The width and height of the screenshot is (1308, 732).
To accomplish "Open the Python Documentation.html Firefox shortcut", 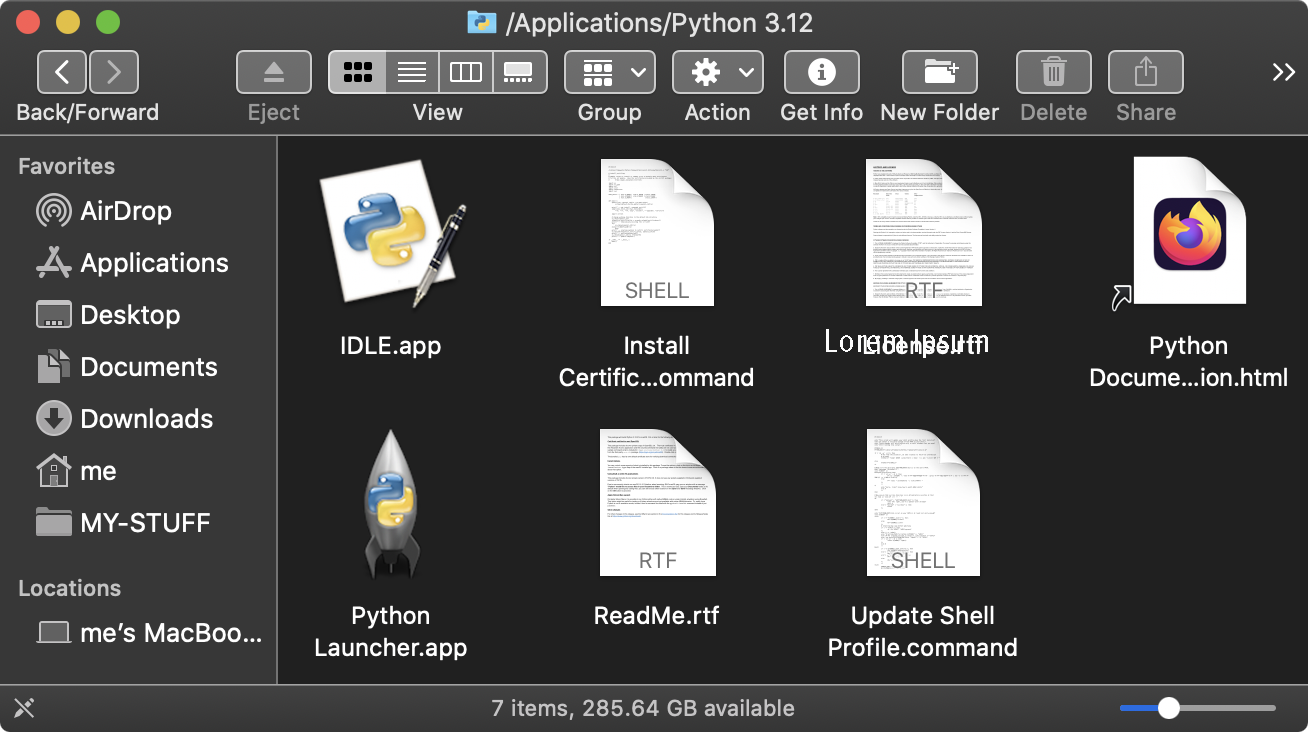I will click(1188, 232).
